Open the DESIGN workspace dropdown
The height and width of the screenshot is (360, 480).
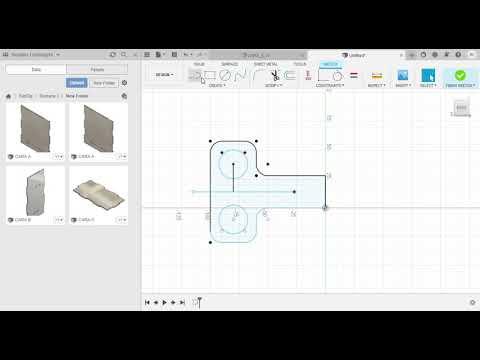point(164,75)
